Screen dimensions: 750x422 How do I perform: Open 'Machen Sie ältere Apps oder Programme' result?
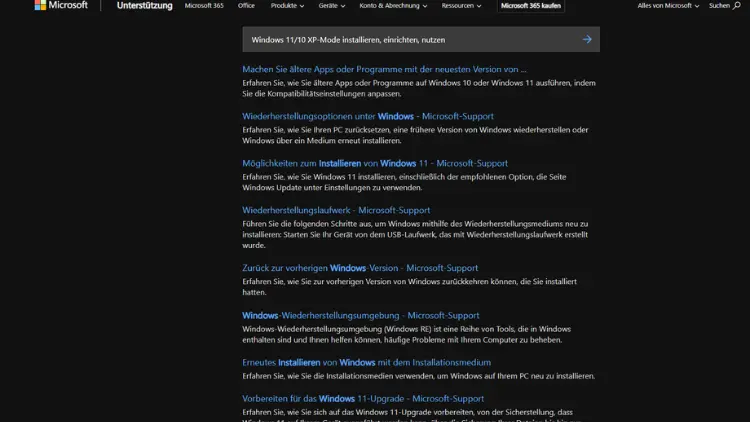(x=384, y=69)
